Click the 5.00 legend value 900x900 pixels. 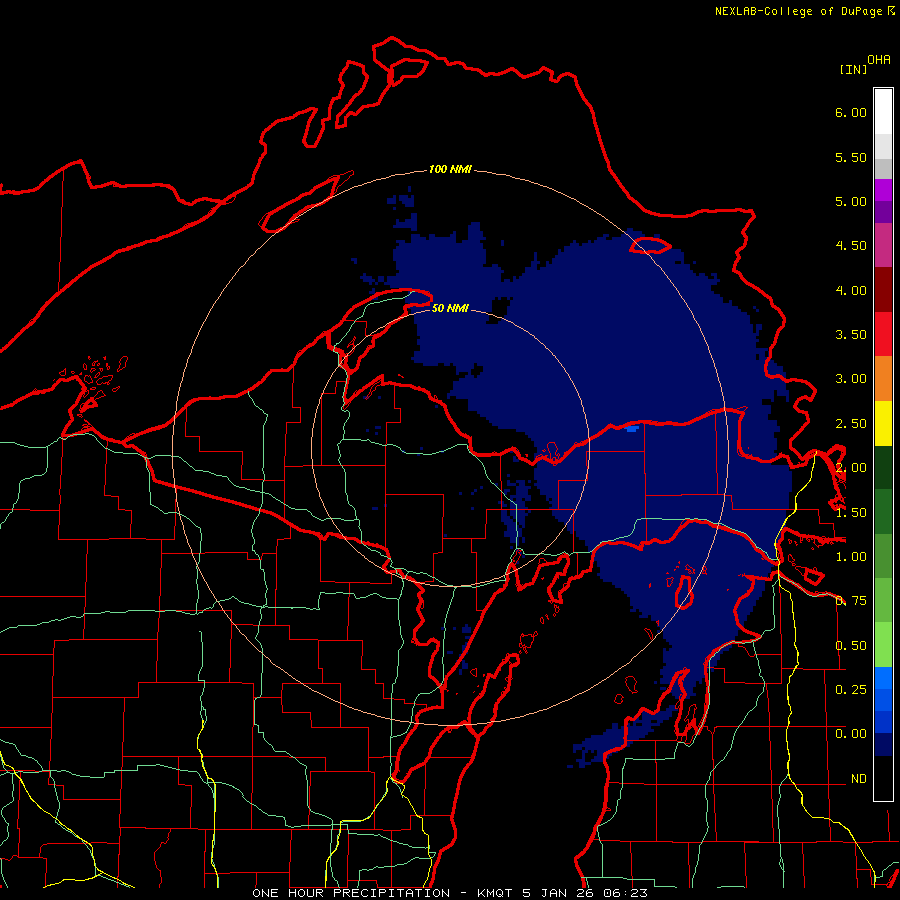click(x=851, y=201)
